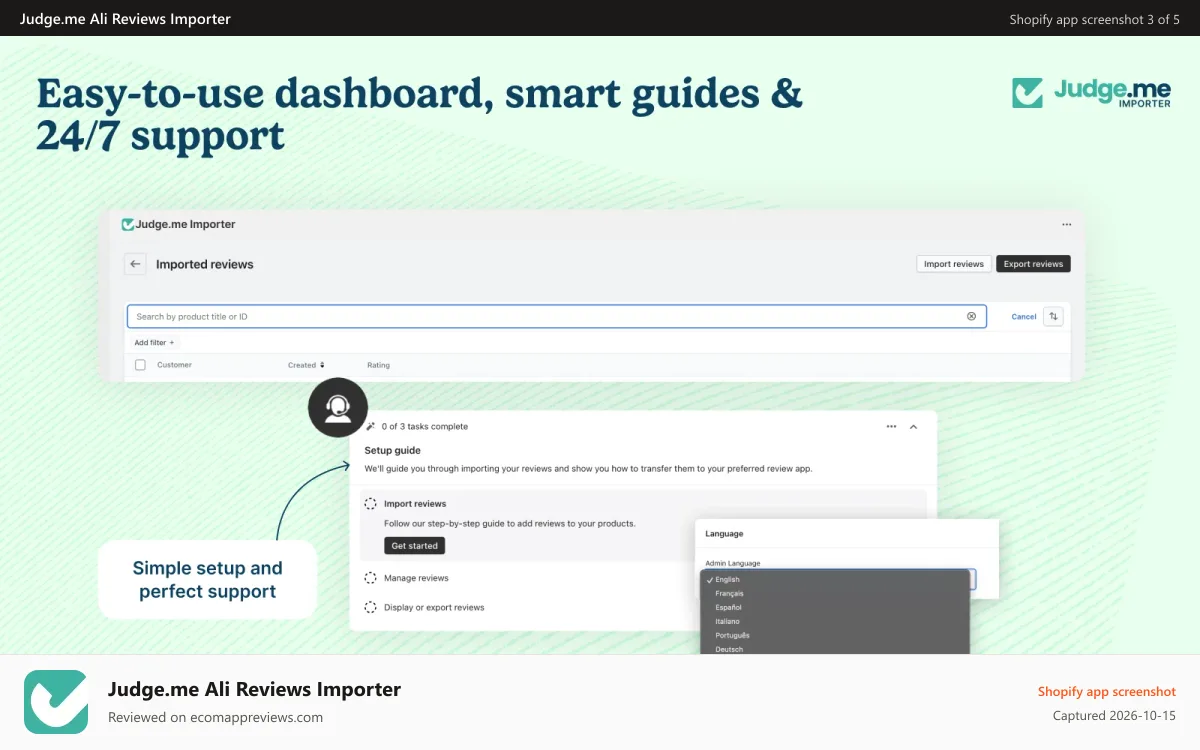Open the Manage reviews task

point(416,578)
